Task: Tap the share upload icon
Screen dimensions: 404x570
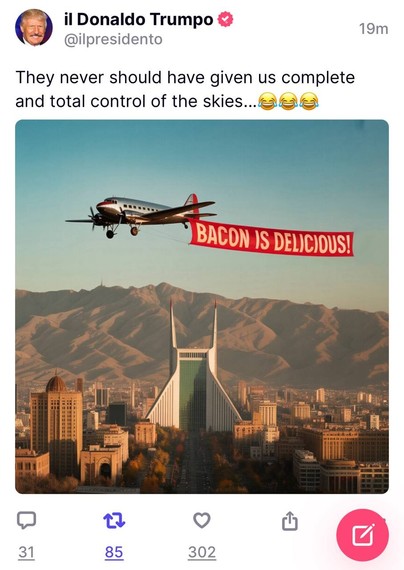Action: coord(290,521)
